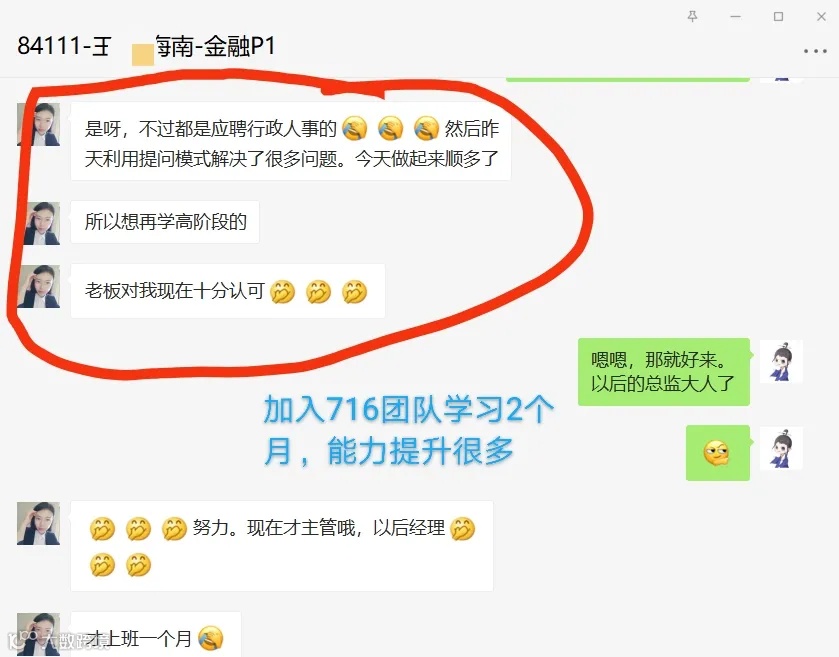Minimize the chat window
Image resolution: width=839 pixels, height=657 pixels.
pos(736,17)
